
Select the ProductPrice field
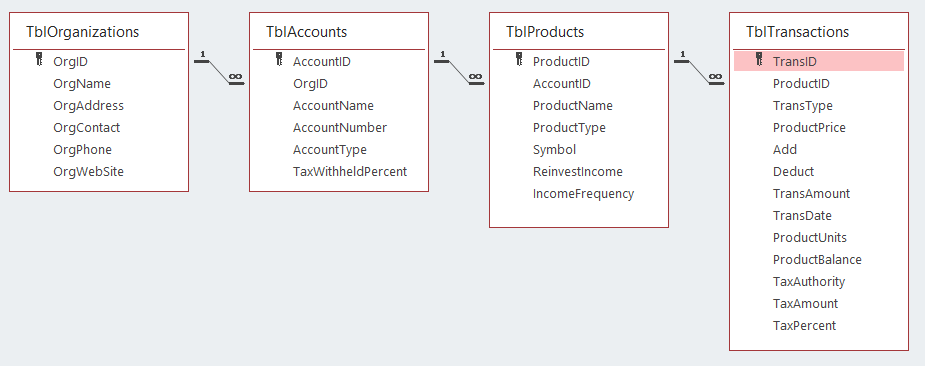[809, 128]
